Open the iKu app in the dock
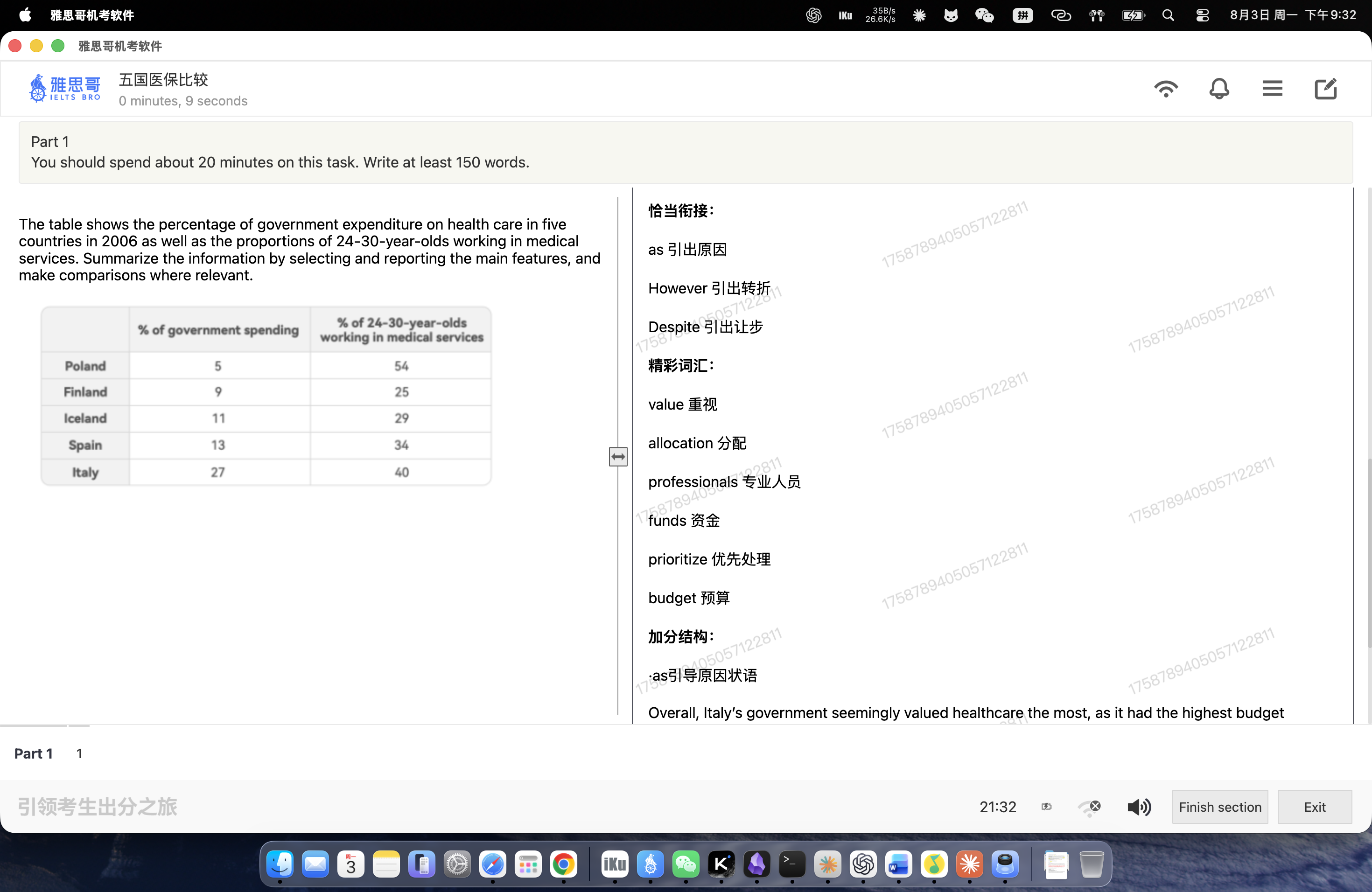 (615, 864)
